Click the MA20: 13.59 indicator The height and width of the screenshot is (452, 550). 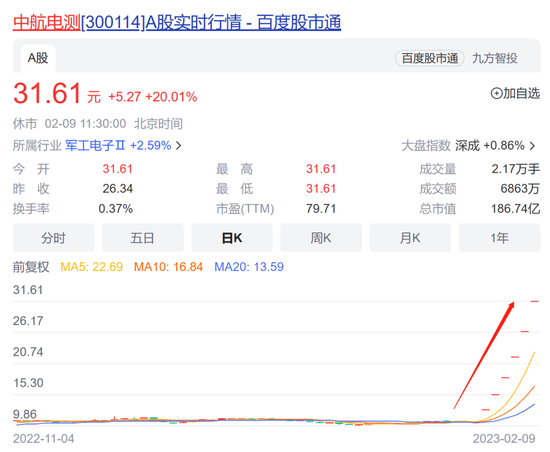point(249,267)
